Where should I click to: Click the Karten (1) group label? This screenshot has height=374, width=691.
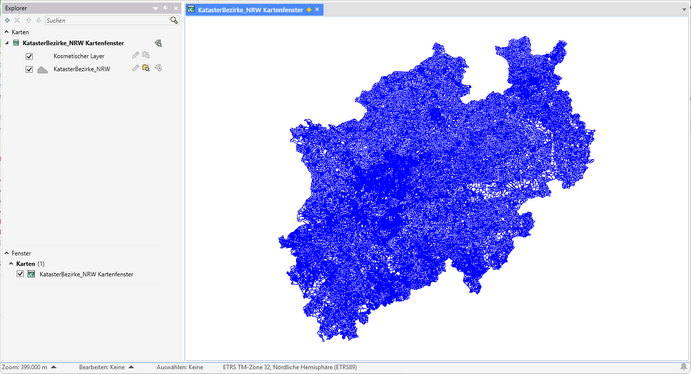(30, 263)
